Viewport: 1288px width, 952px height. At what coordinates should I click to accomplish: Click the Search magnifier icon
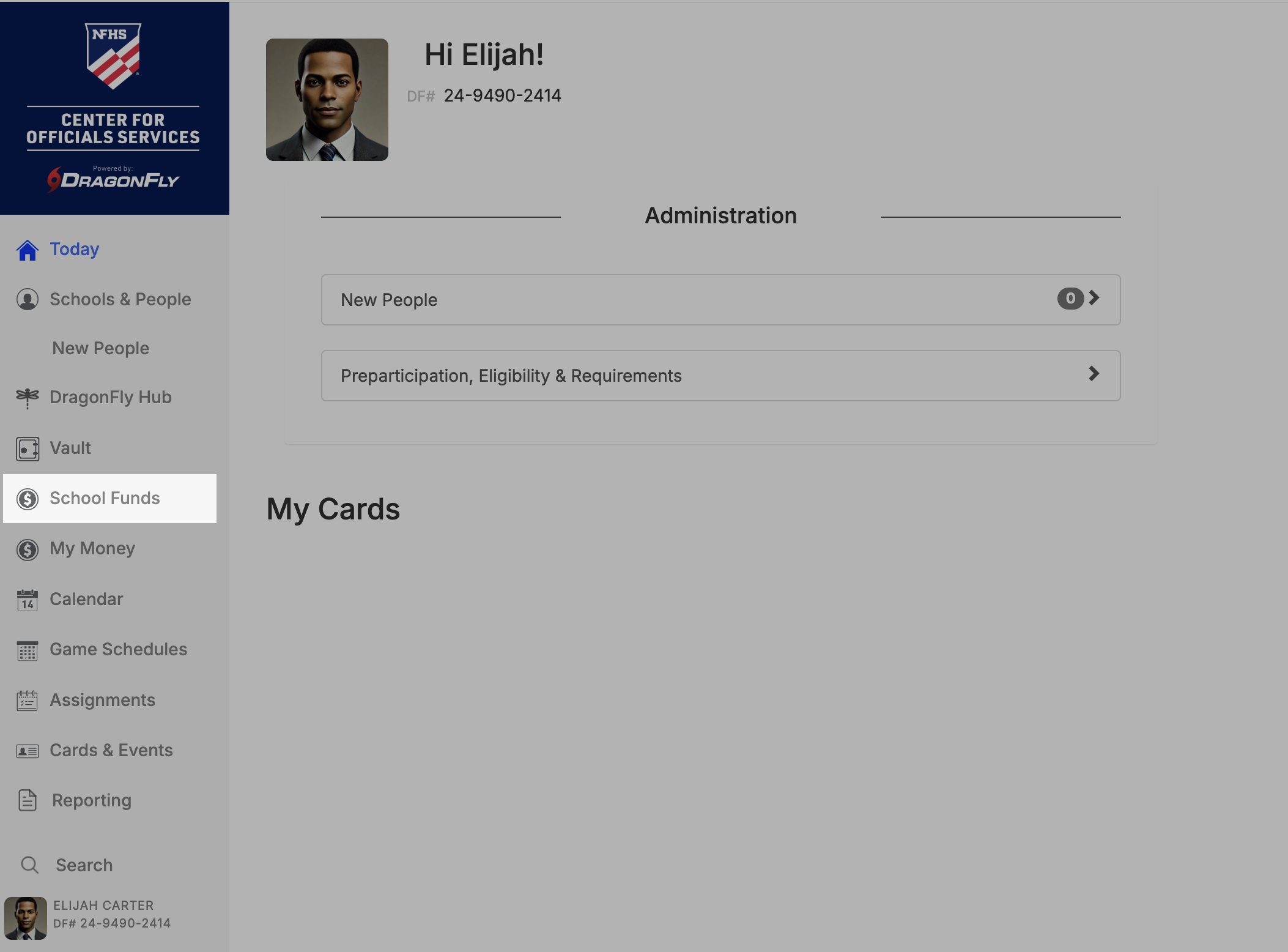tap(29, 865)
